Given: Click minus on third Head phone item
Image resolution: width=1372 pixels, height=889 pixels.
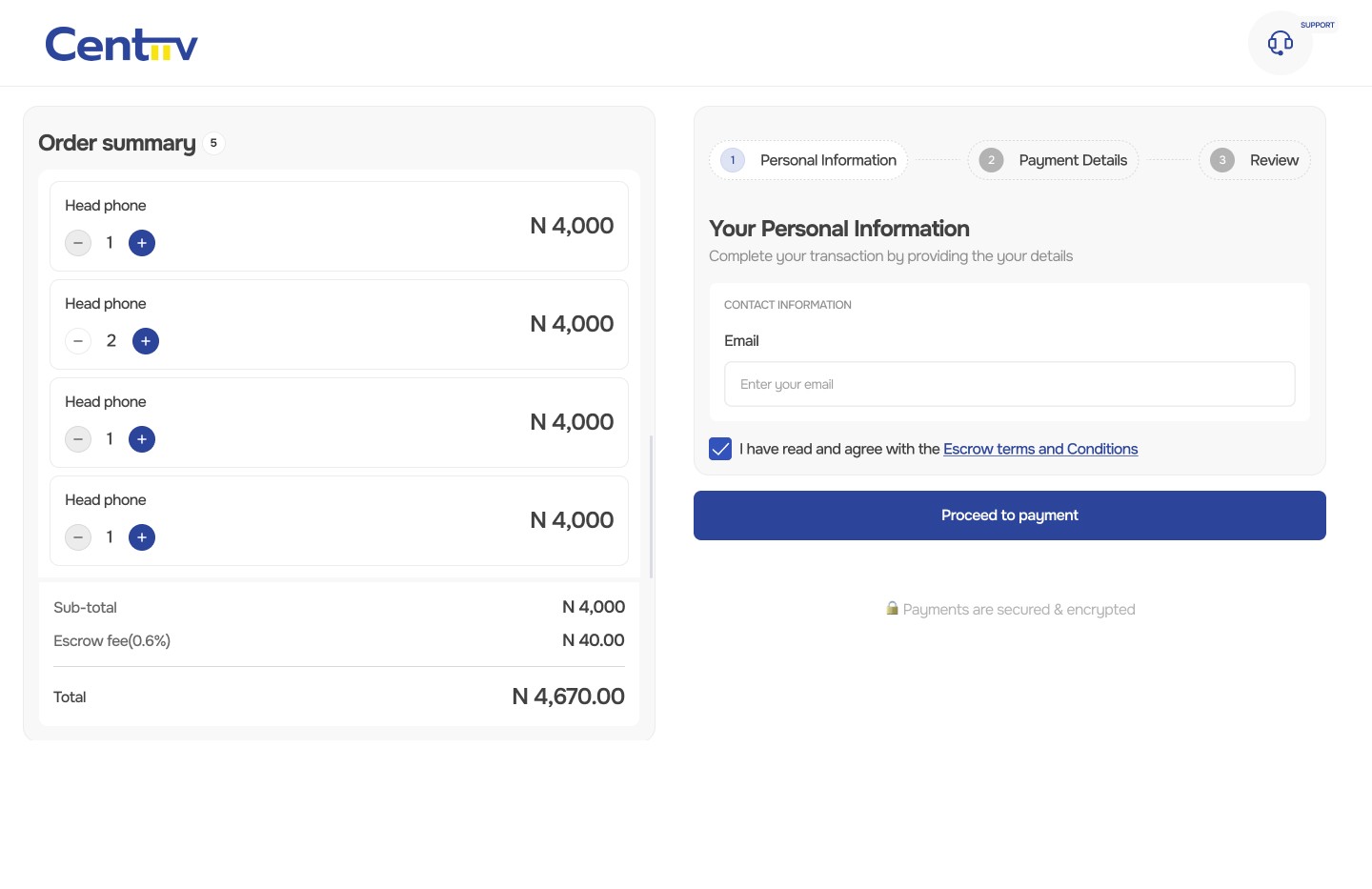Looking at the screenshot, I should pos(78,439).
